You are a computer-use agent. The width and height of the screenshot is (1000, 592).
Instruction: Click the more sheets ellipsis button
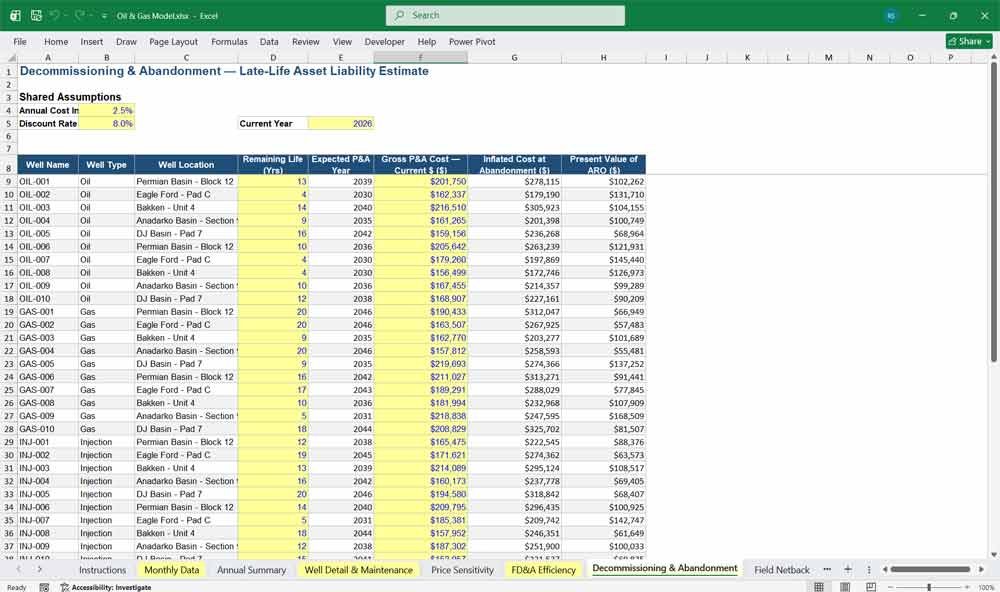tap(827, 569)
